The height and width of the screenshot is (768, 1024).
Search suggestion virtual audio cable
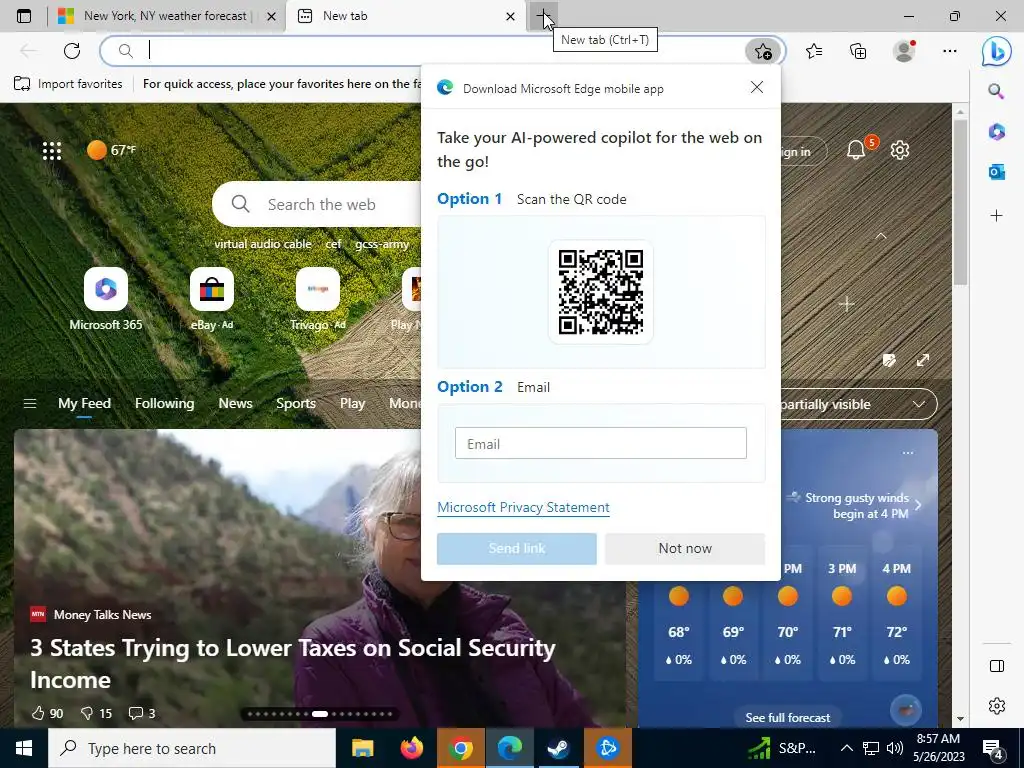(263, 244)
